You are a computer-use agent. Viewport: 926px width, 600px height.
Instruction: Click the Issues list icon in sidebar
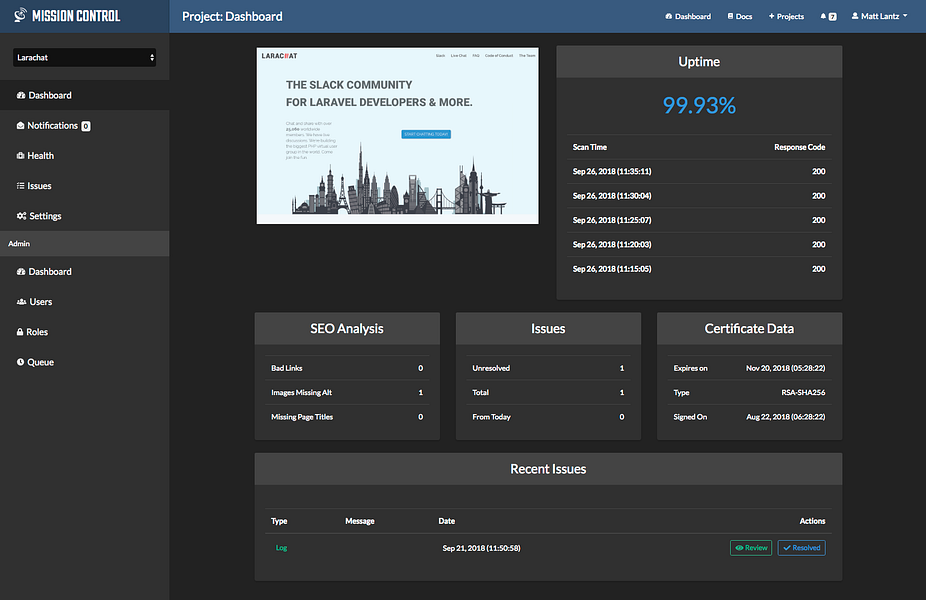point(21,185)
